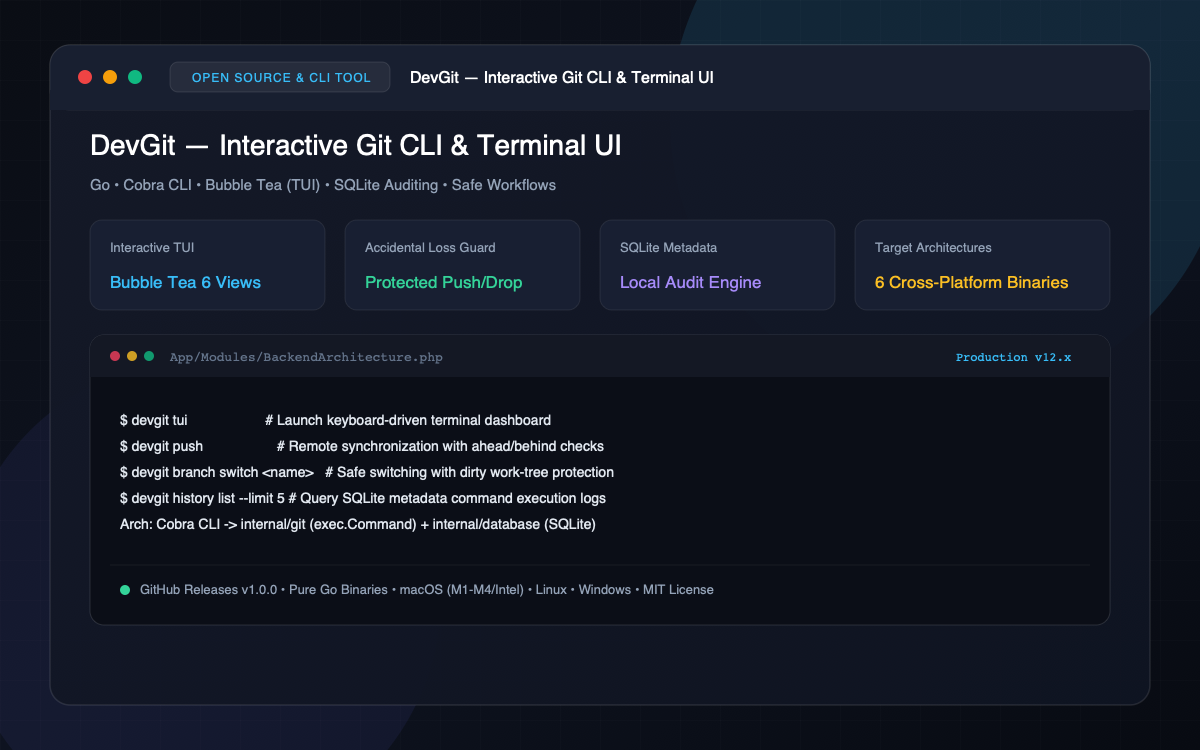Click the Local Audit Engine text
The image size is (1200, 750).
pyautogui.click(x=690, y=283)
